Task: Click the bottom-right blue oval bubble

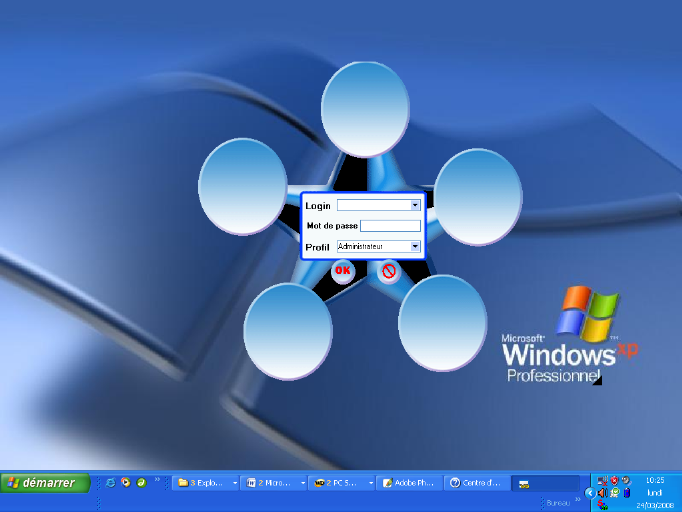Action: tap(443, 323)
